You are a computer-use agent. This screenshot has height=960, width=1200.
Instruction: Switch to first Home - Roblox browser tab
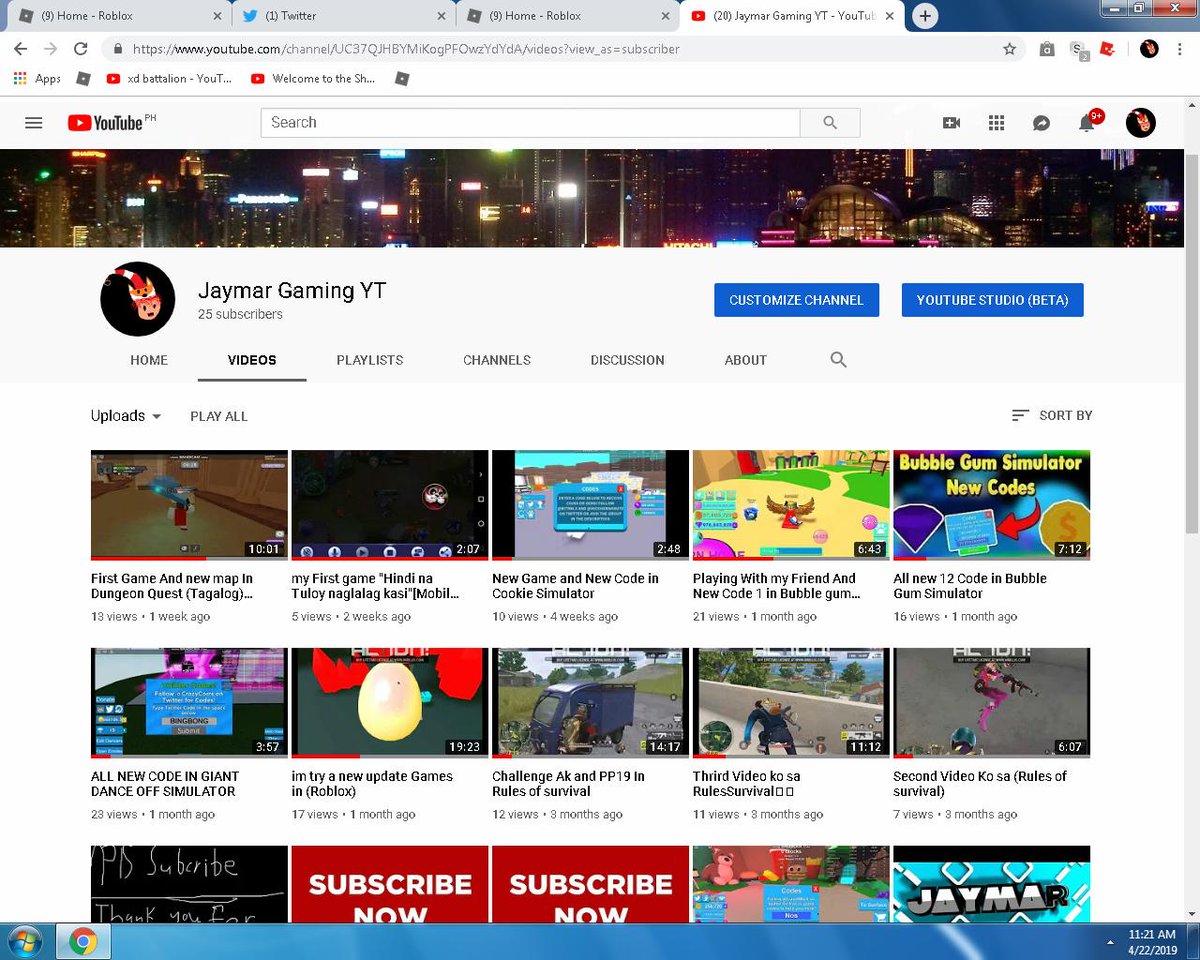pyautogui.click(x=118, y=16)
